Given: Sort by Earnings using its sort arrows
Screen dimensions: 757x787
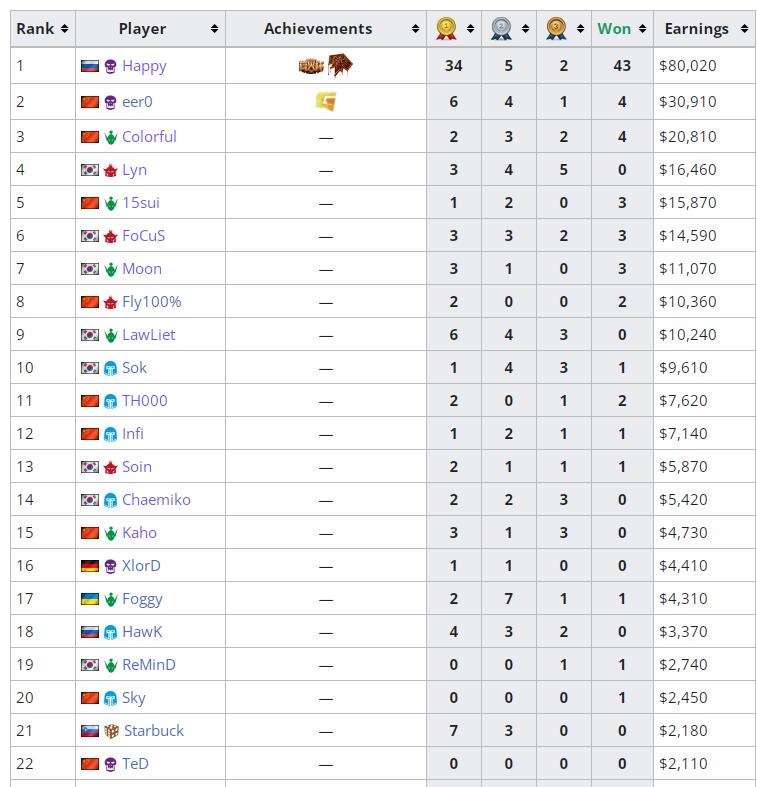Looking at the screenshot, I should click(744, 29).
